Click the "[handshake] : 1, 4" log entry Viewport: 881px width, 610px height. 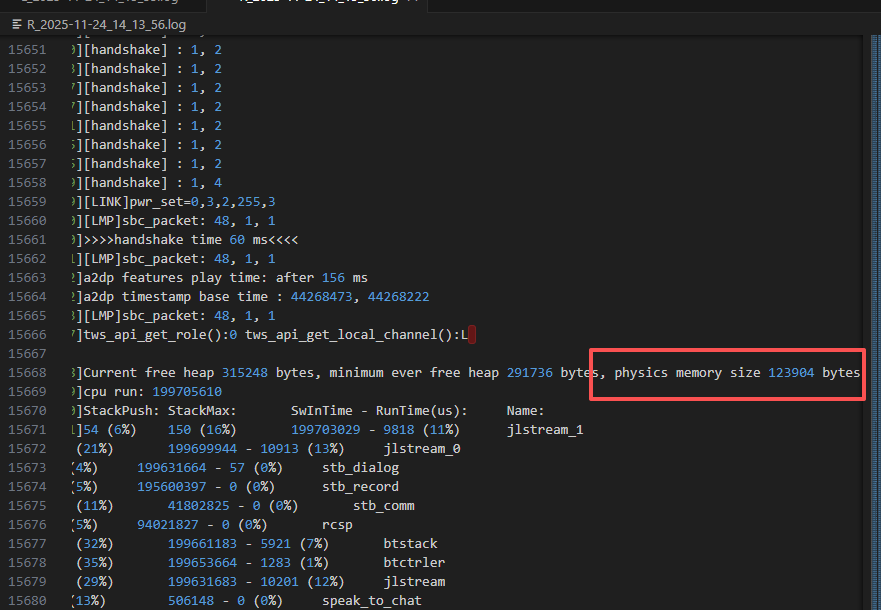(152, 183)
